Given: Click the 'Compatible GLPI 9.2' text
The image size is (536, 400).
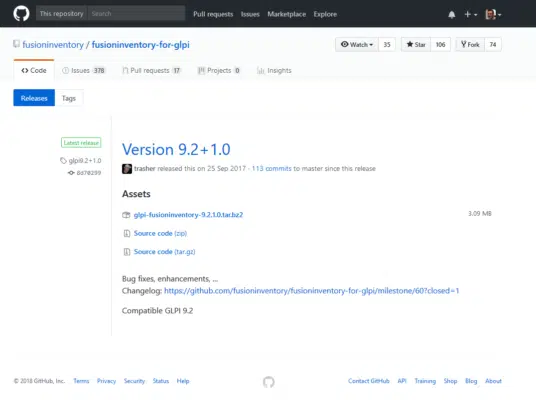Looking at the screenshot, I should tap(157, 311).
